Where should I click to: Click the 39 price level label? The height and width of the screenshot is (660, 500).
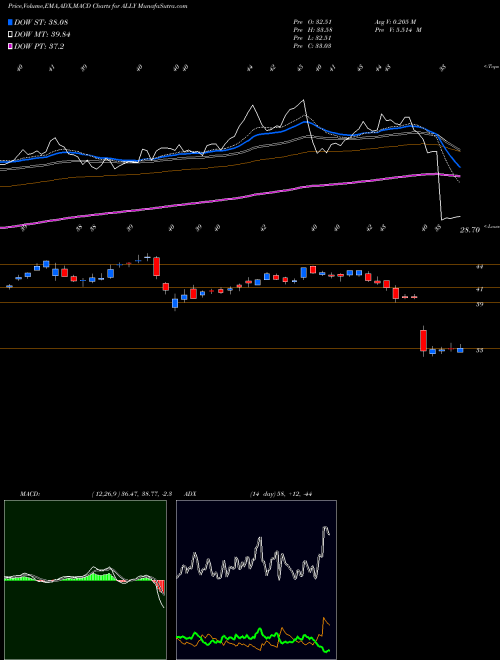click(x=479, y=304)
